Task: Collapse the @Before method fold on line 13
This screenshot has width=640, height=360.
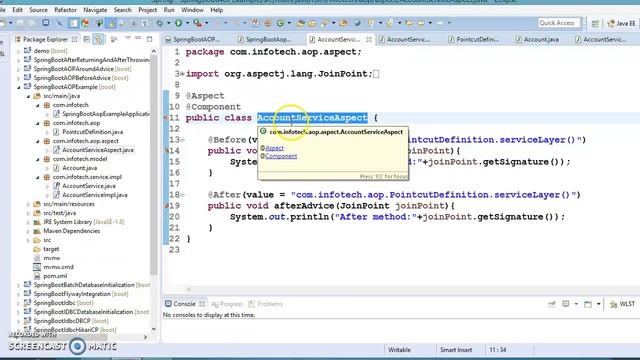Action: (x=182, y=140)
